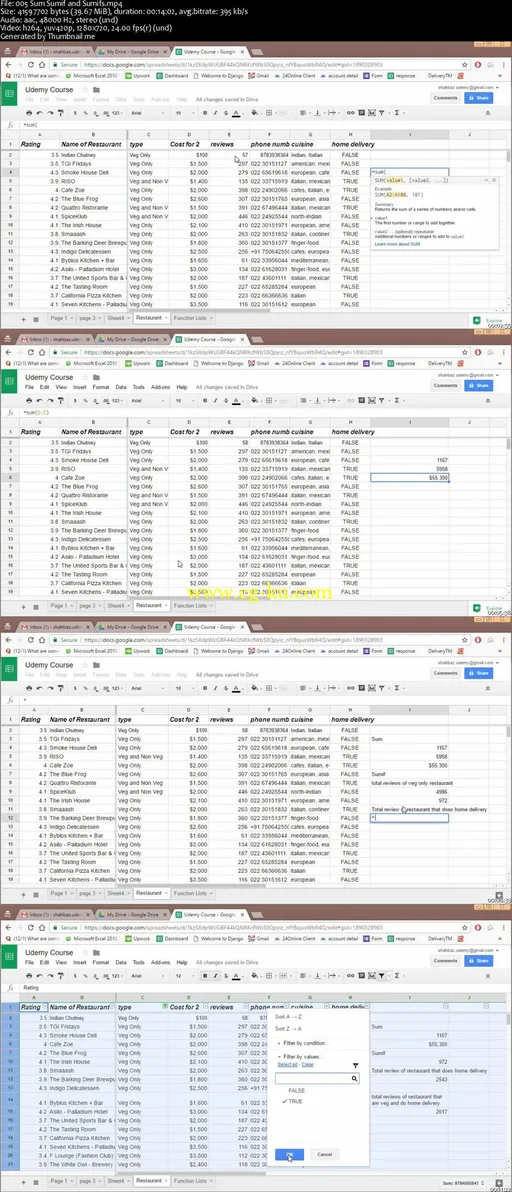Collapse the 'Filter by values' section
512x1192 pixels.
299,1057
